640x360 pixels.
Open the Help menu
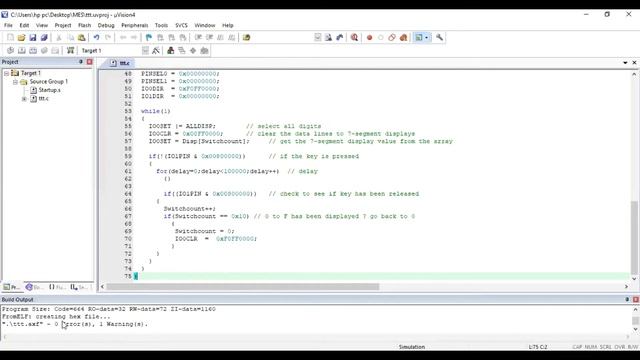[228, 25]
